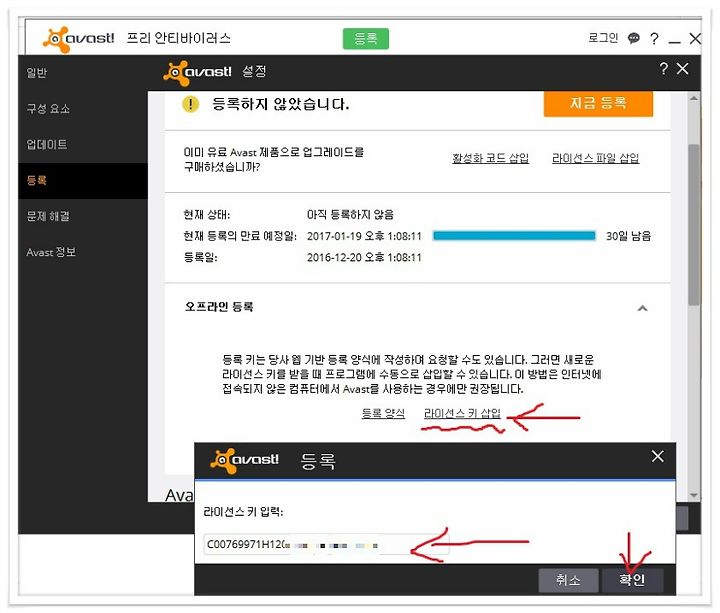This screenshot has width=720, height=613.
Task: Open the 활성화 코드 삽입 link
Action: tap(490, 158)
